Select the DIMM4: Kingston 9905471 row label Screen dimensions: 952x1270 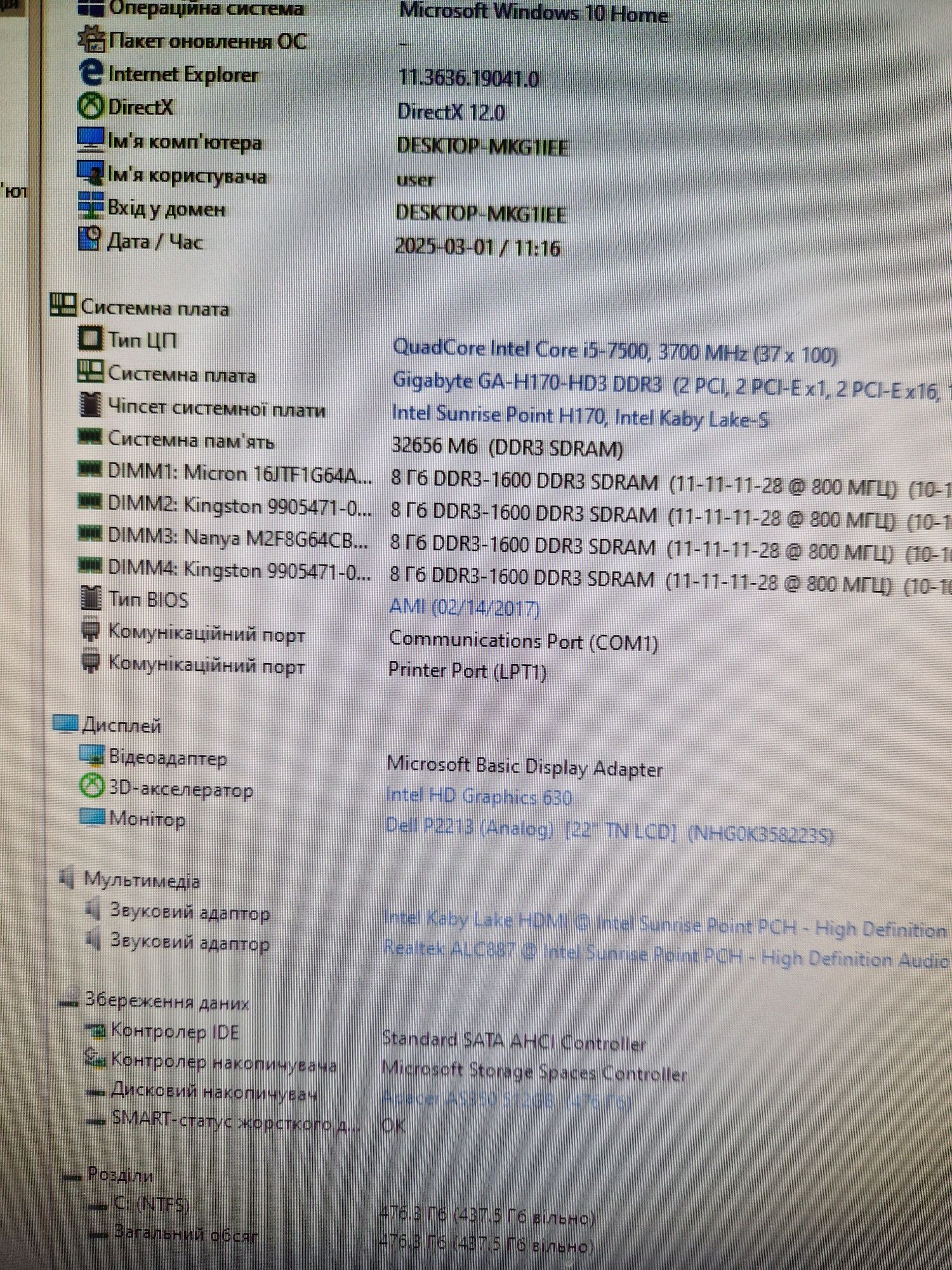(x=240, y=570)
